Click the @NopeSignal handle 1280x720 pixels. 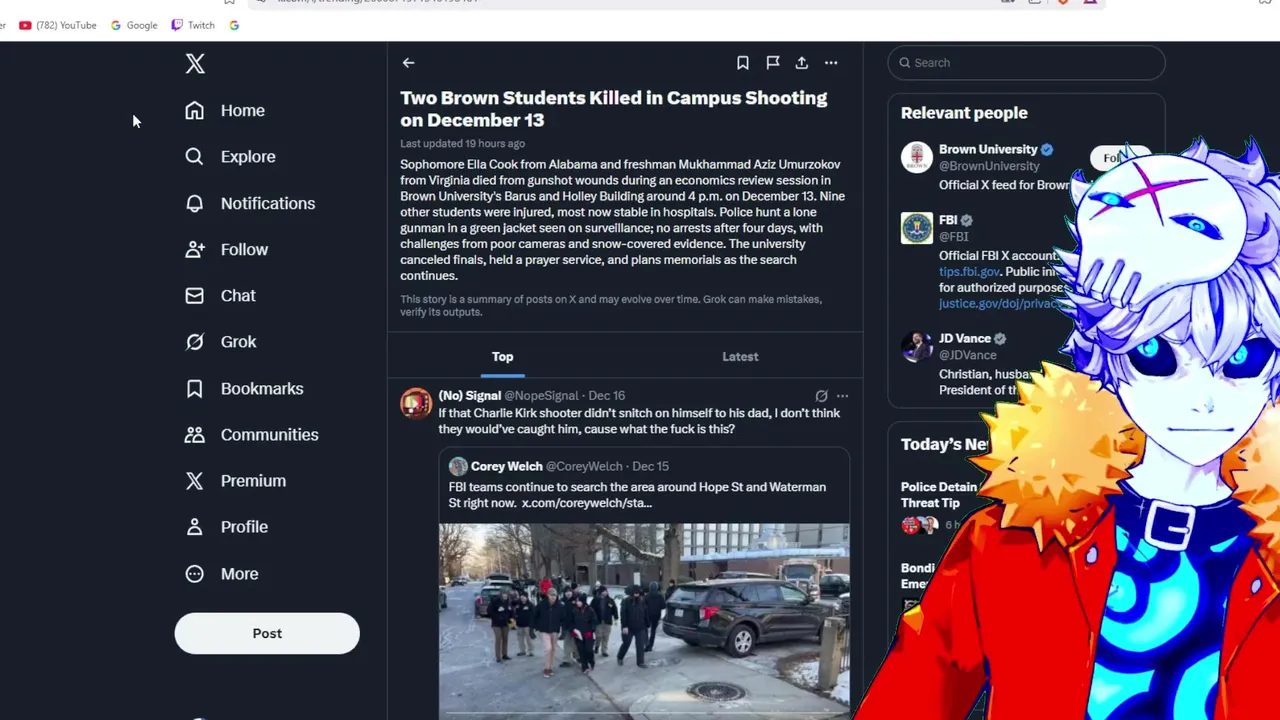[541, 396]
